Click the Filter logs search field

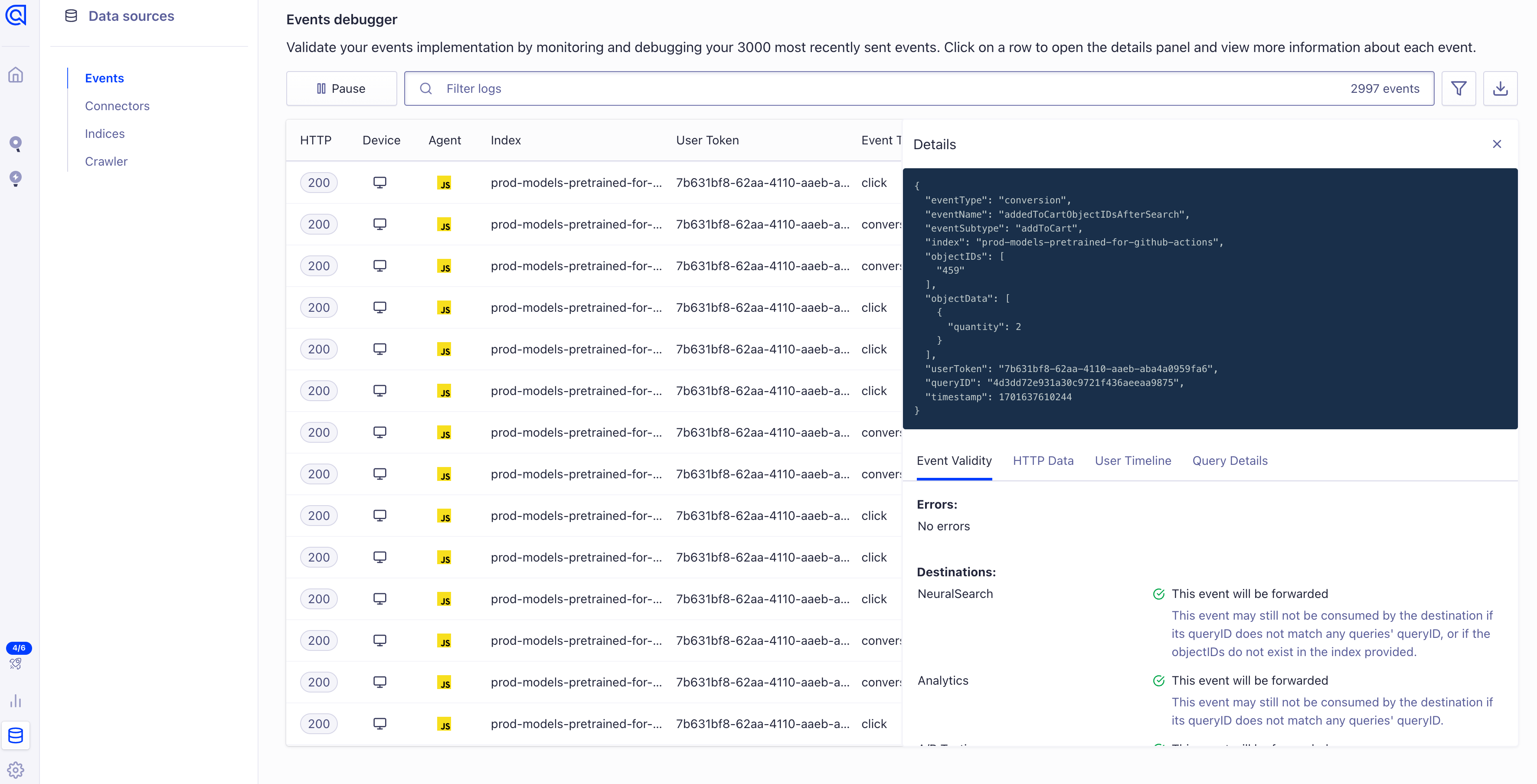click(919, 88)
